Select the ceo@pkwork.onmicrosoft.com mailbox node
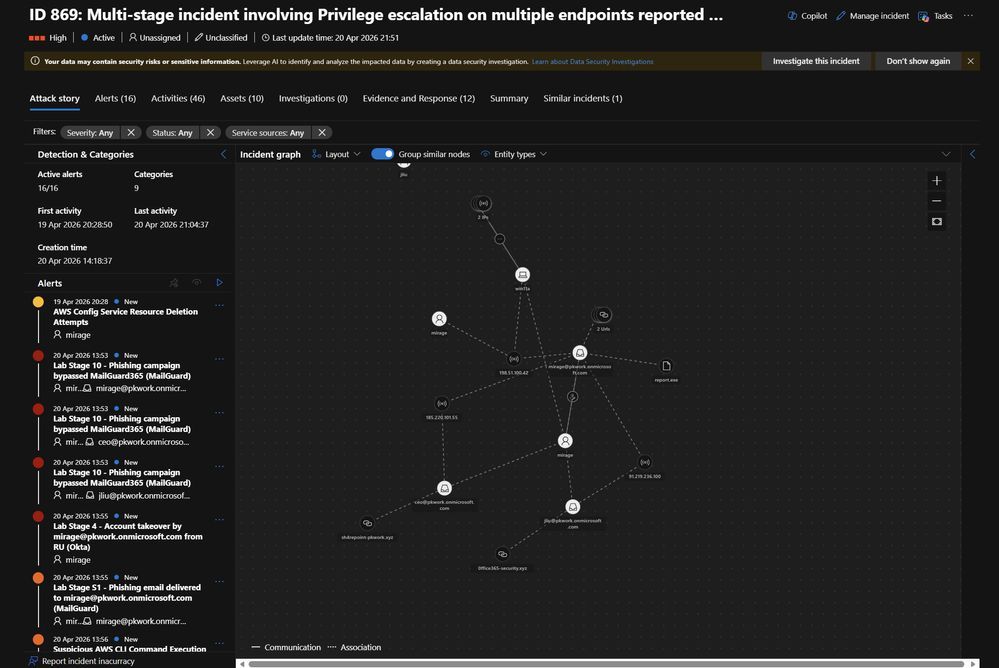Viewport: 999px width, 668px height. pyautogui.click(x=444, y=488)
